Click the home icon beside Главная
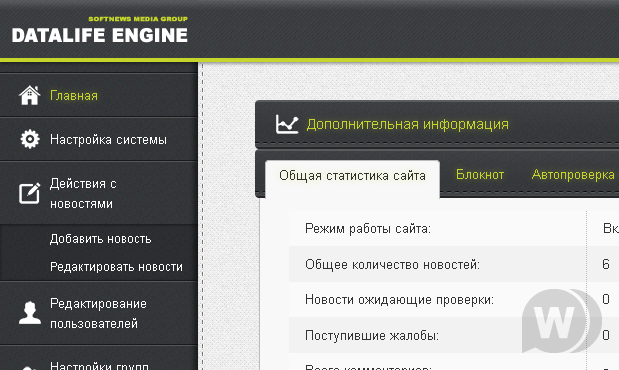The height and width of the screenshot is (370, 619). coord(30,95)
